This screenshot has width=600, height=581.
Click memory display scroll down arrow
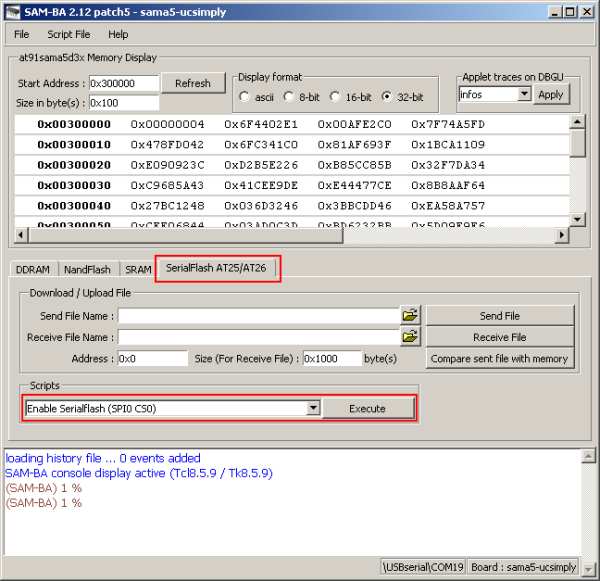[577, 219]
